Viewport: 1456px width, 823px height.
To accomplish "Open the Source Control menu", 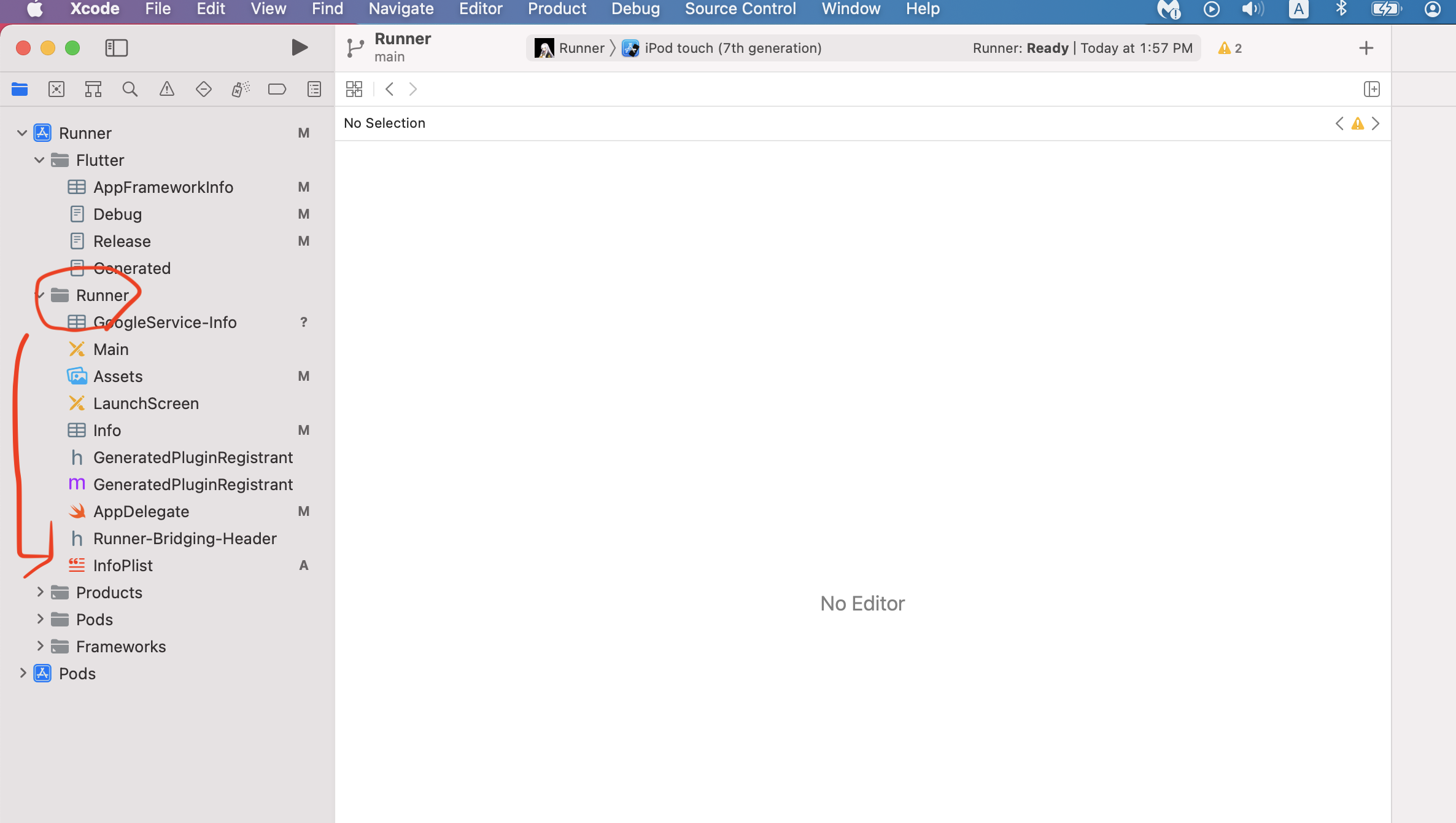I will tap(740, 9).
